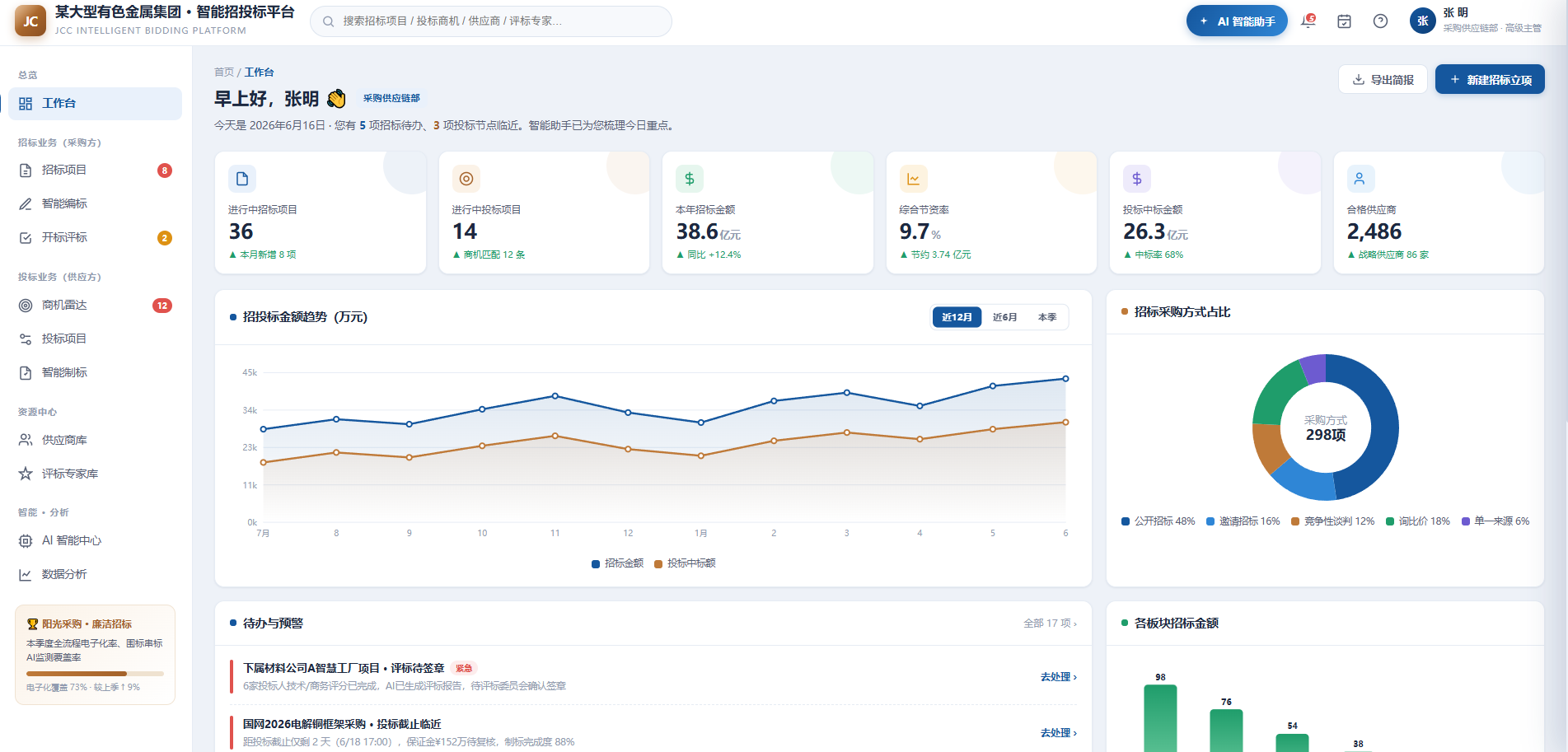Screen dimensions: 1568x752
Task: Switch trend chart to 本季
Action: coord(1047,317)
